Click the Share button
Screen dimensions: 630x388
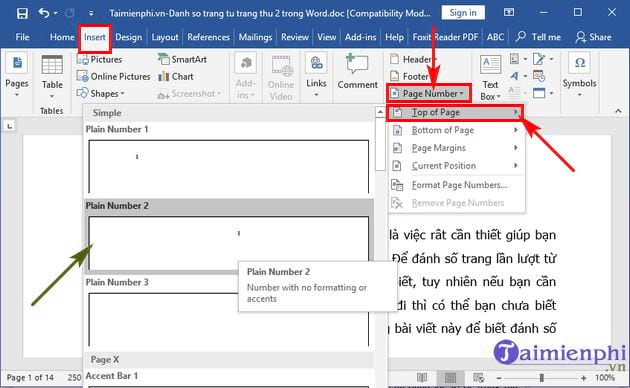[x=593, y=37]
